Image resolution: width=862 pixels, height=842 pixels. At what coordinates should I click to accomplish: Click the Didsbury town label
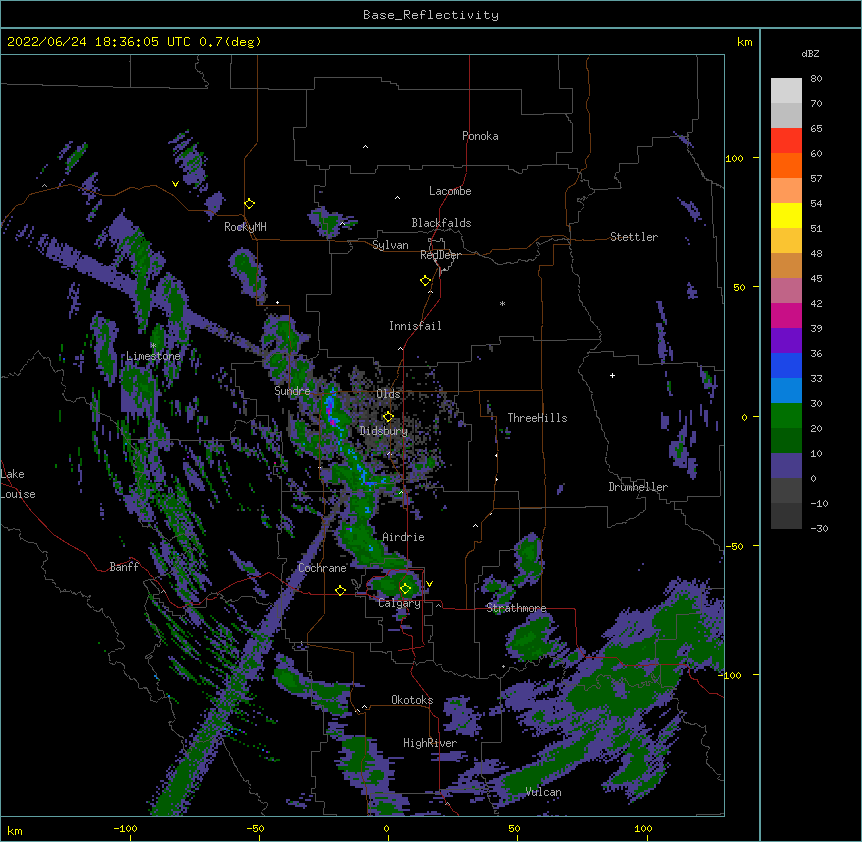coord(384,431)
